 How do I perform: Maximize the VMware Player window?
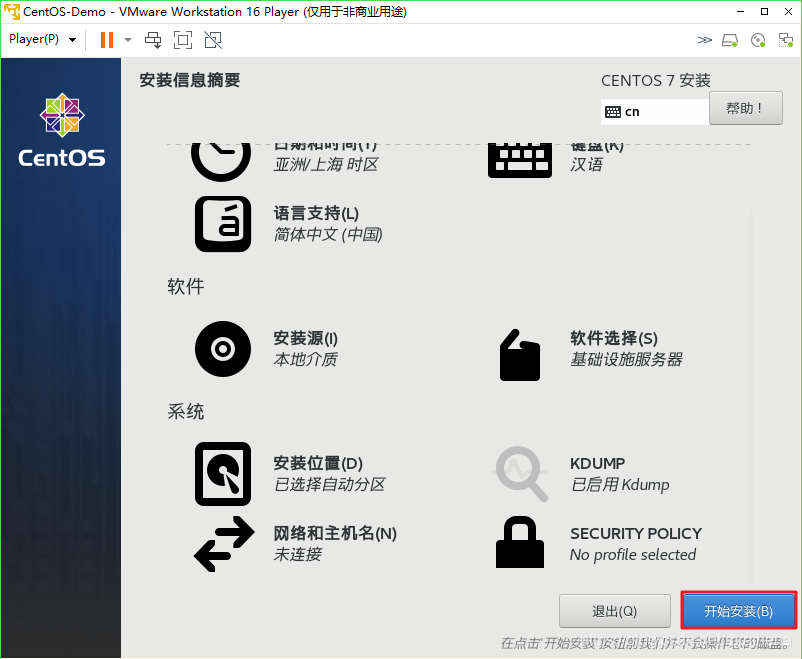764,11
